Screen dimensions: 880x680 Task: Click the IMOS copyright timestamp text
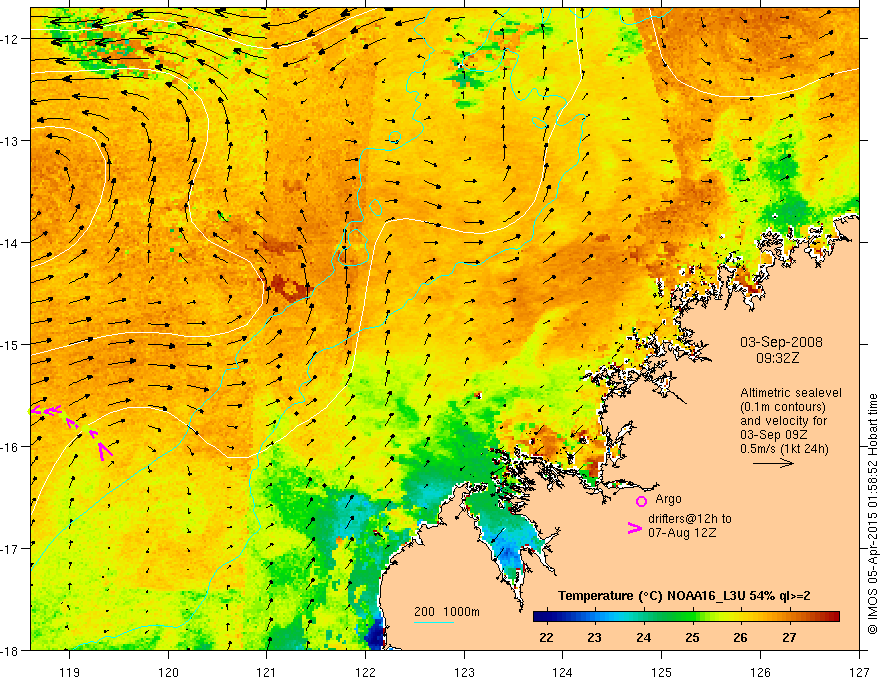(x=872, y=514)
